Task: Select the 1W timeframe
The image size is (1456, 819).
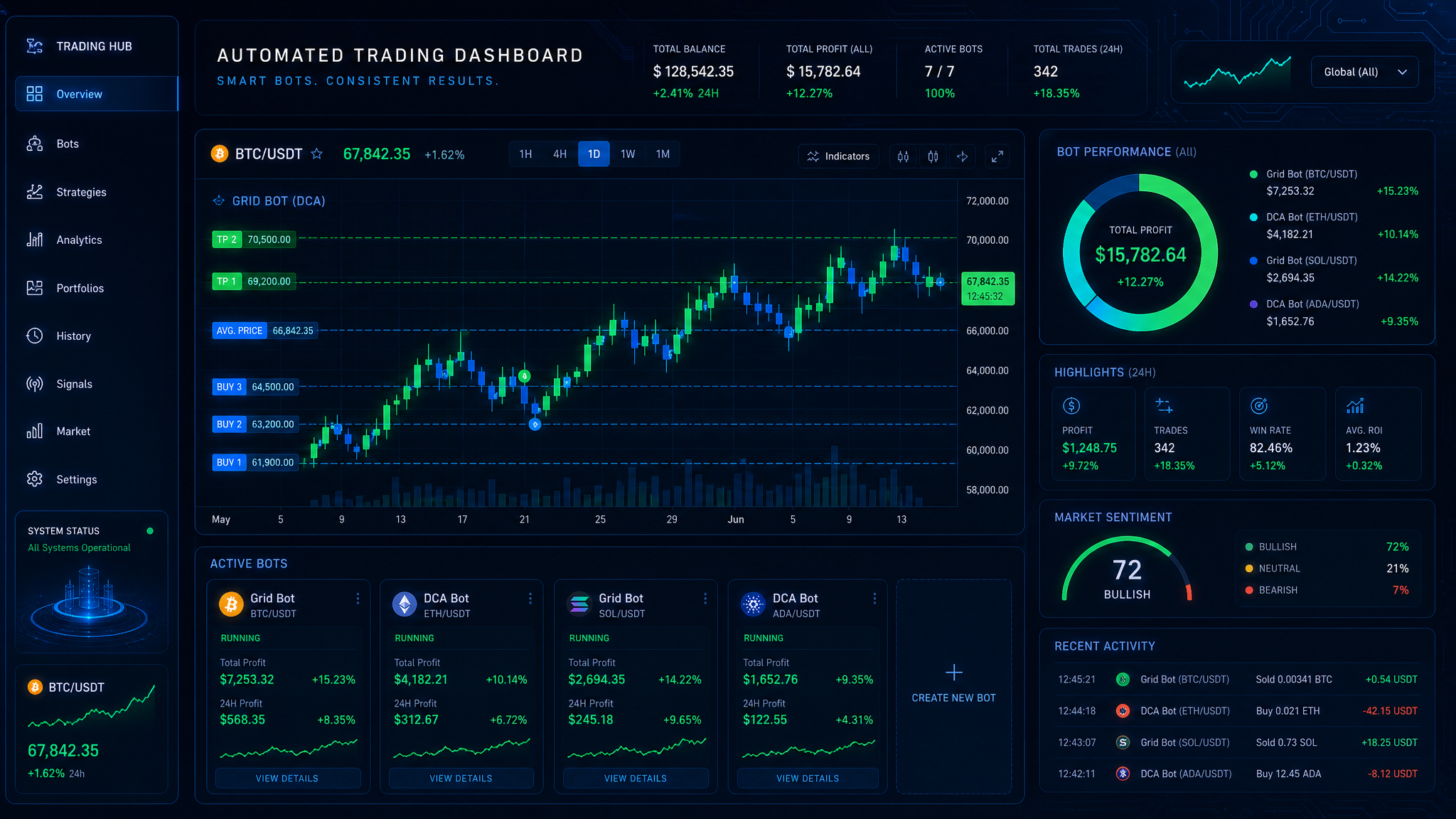Action: click(x=628, y=154)
